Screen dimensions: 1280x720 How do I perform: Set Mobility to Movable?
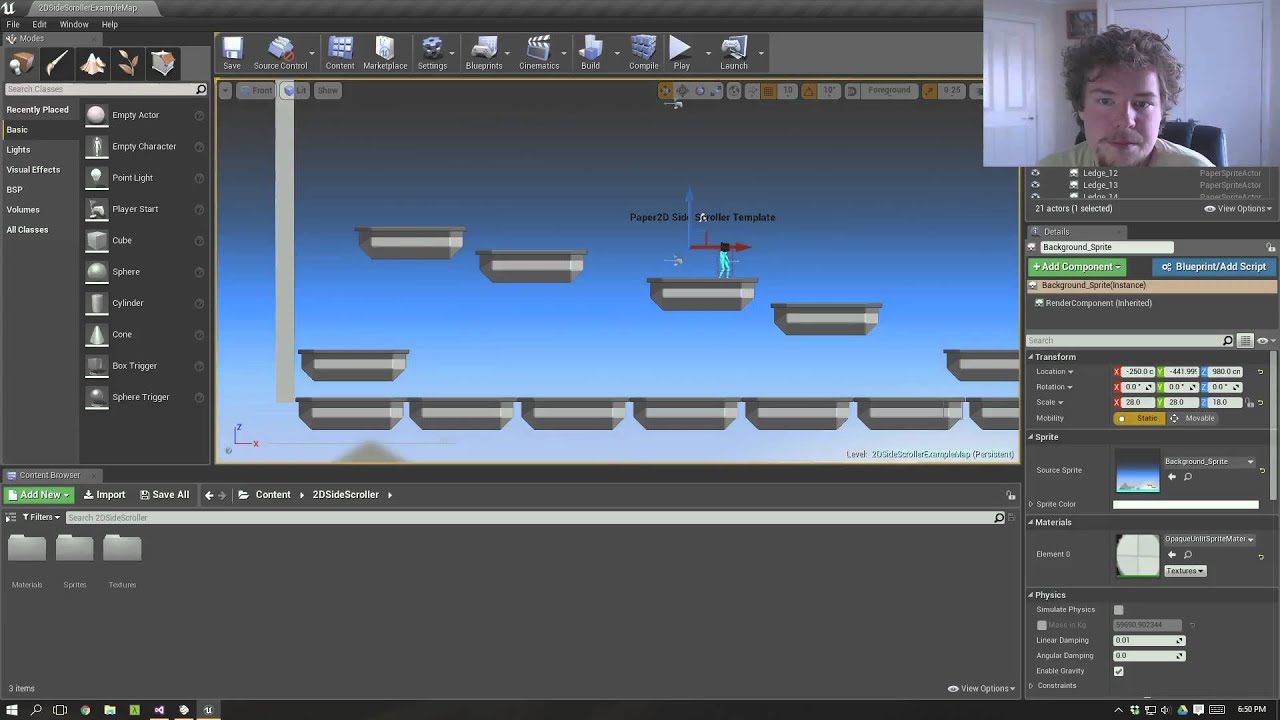tap(1192, 418)
